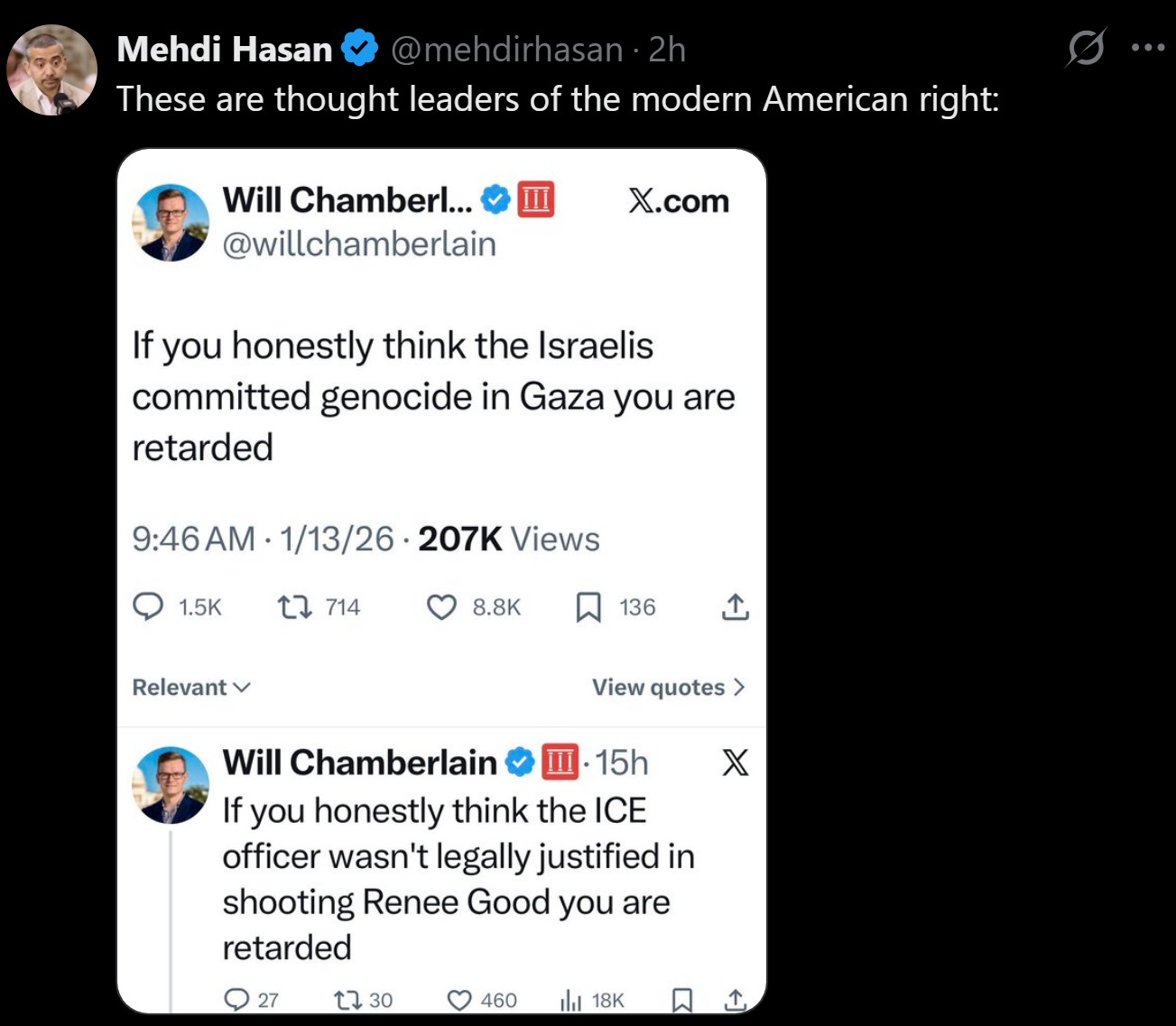Viewport: 1176px width, 1026px height.
Task: Click Will Chamberlain's top profile avatar
Action: [x=171, y=223]
